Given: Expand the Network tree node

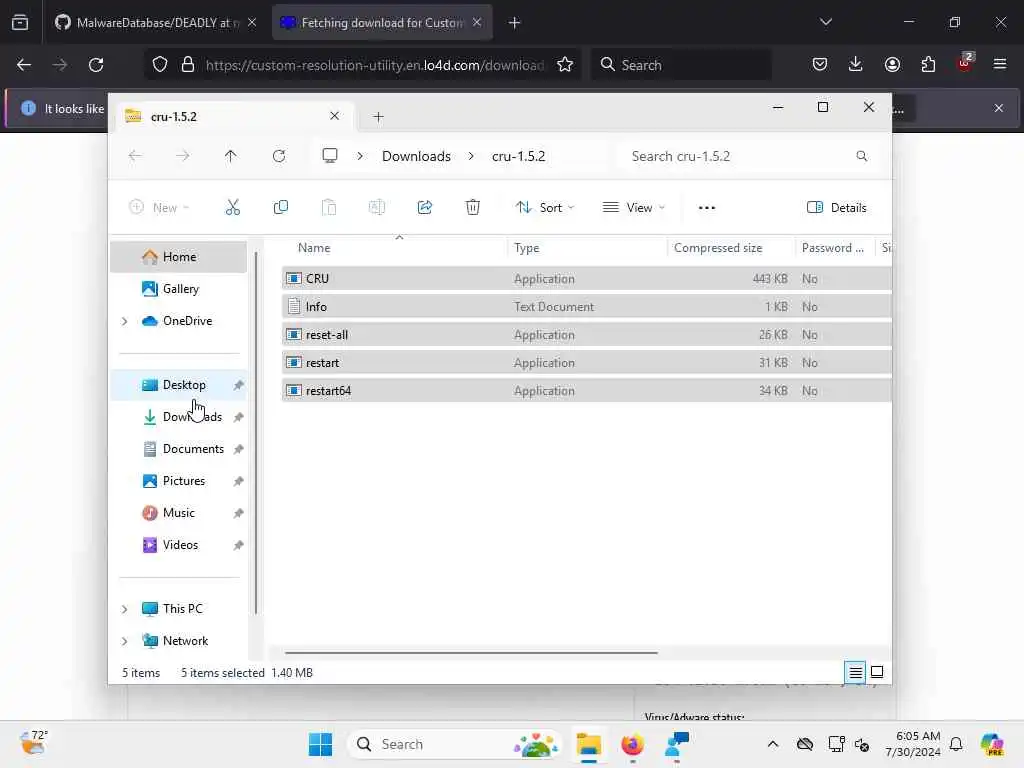Looking at the screenshot, I should click(x=125, y=641).
